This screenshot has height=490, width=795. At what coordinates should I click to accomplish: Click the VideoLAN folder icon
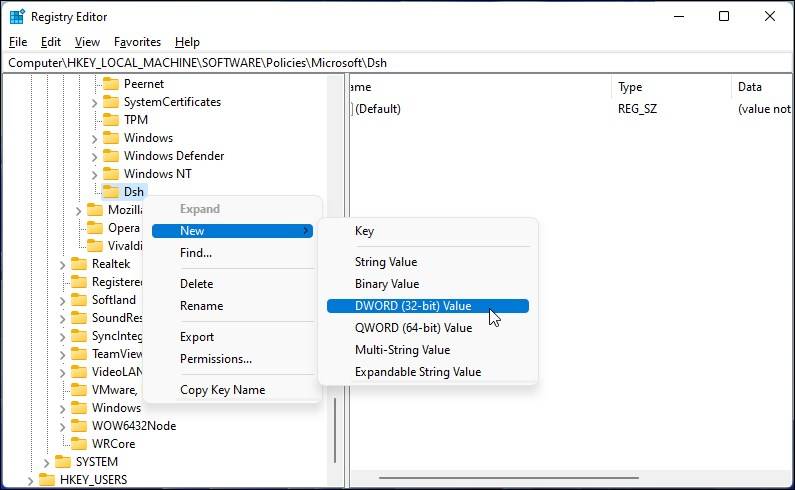(x=79, y=372)
